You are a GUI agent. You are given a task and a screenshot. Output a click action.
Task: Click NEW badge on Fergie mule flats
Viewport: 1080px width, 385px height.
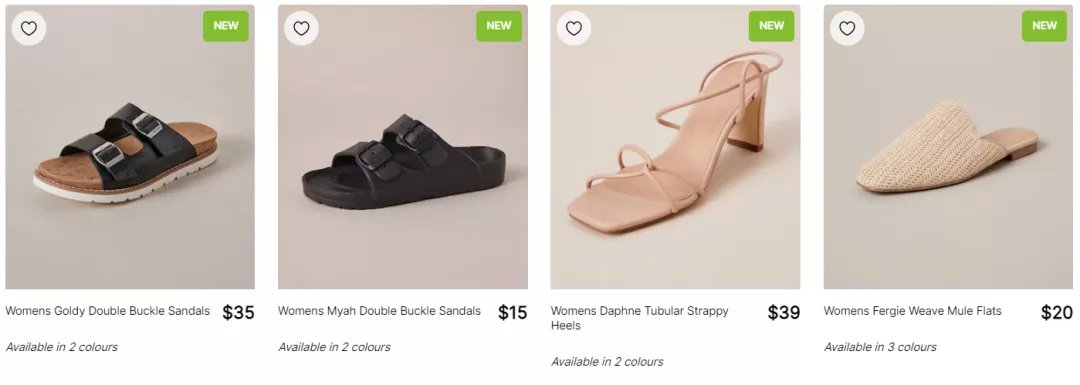coord(1044,26)
